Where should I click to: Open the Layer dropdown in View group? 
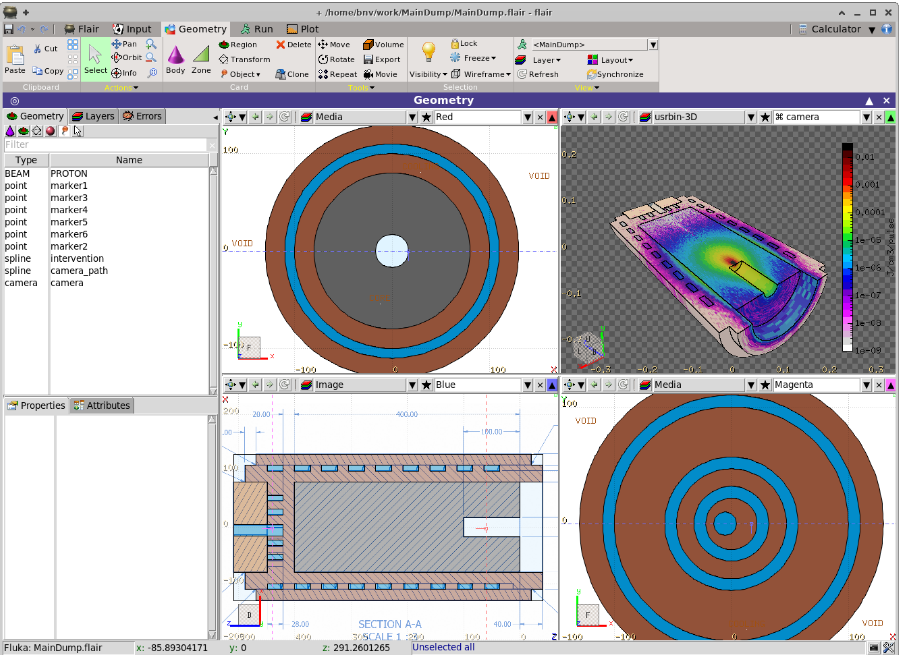(x=538, y=60)
